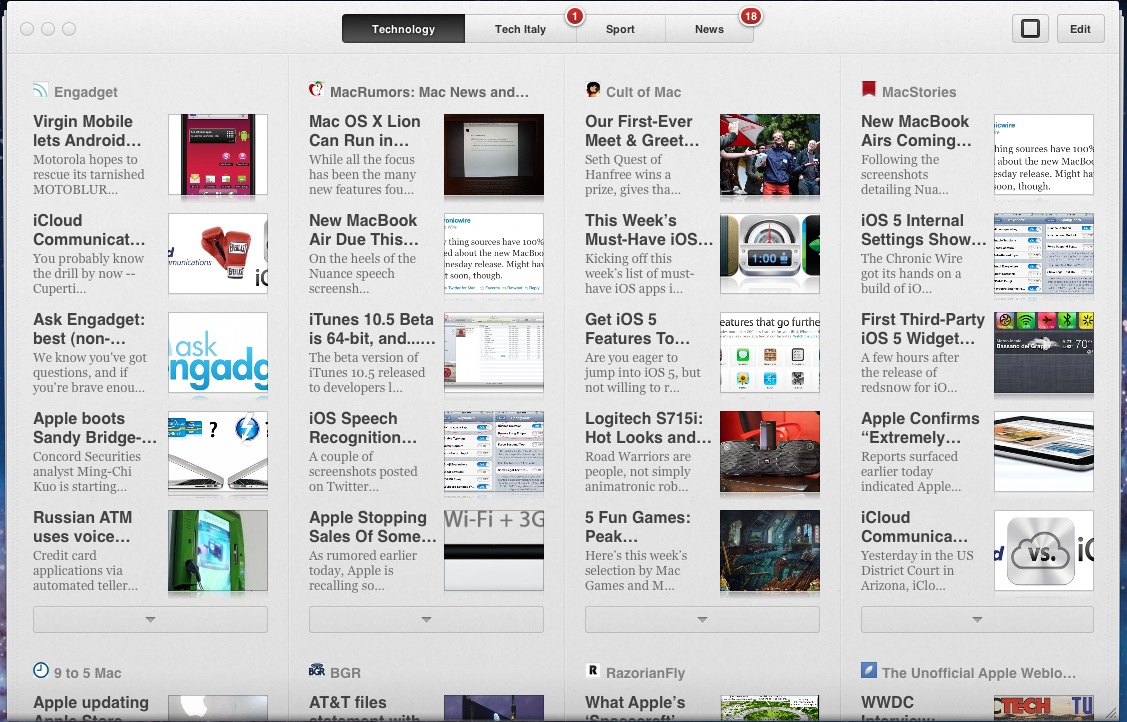
Task: Click the Engadget feed RSS icon
Action: point(40,90)
